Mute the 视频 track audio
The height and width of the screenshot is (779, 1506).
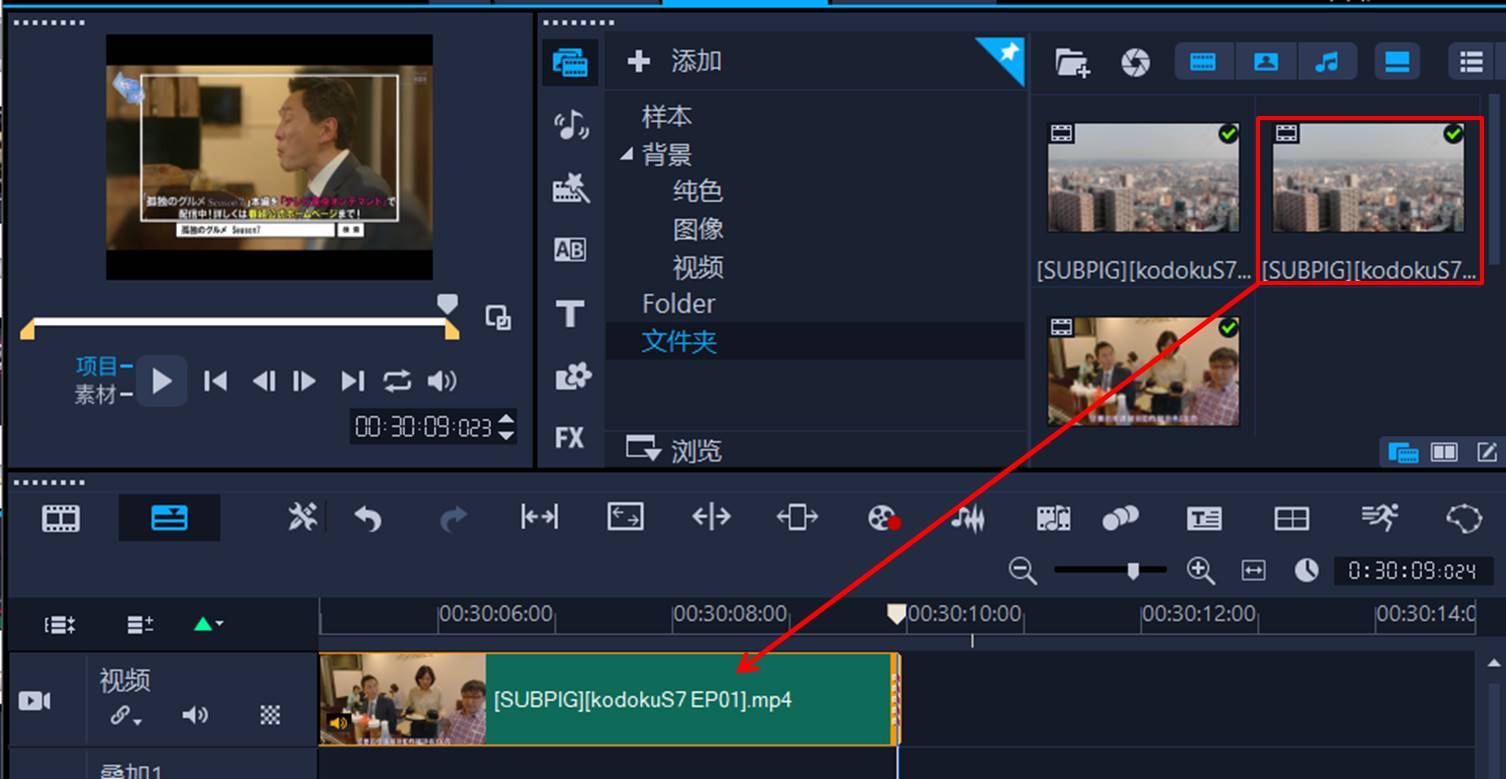(195, 715)
